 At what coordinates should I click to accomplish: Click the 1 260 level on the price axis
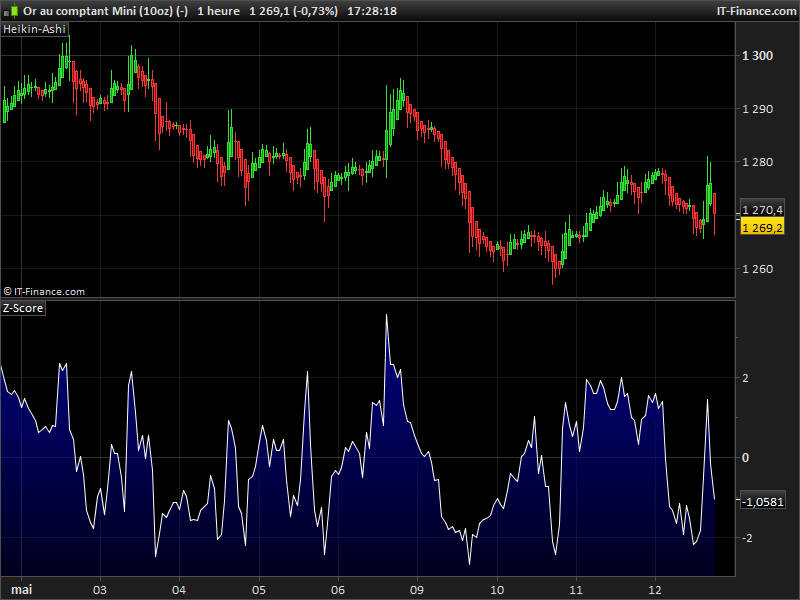(x=758, y=269)
